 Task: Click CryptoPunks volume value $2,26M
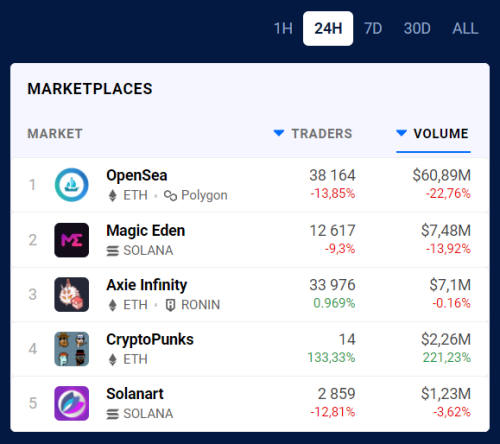click(x=446, y=339)
